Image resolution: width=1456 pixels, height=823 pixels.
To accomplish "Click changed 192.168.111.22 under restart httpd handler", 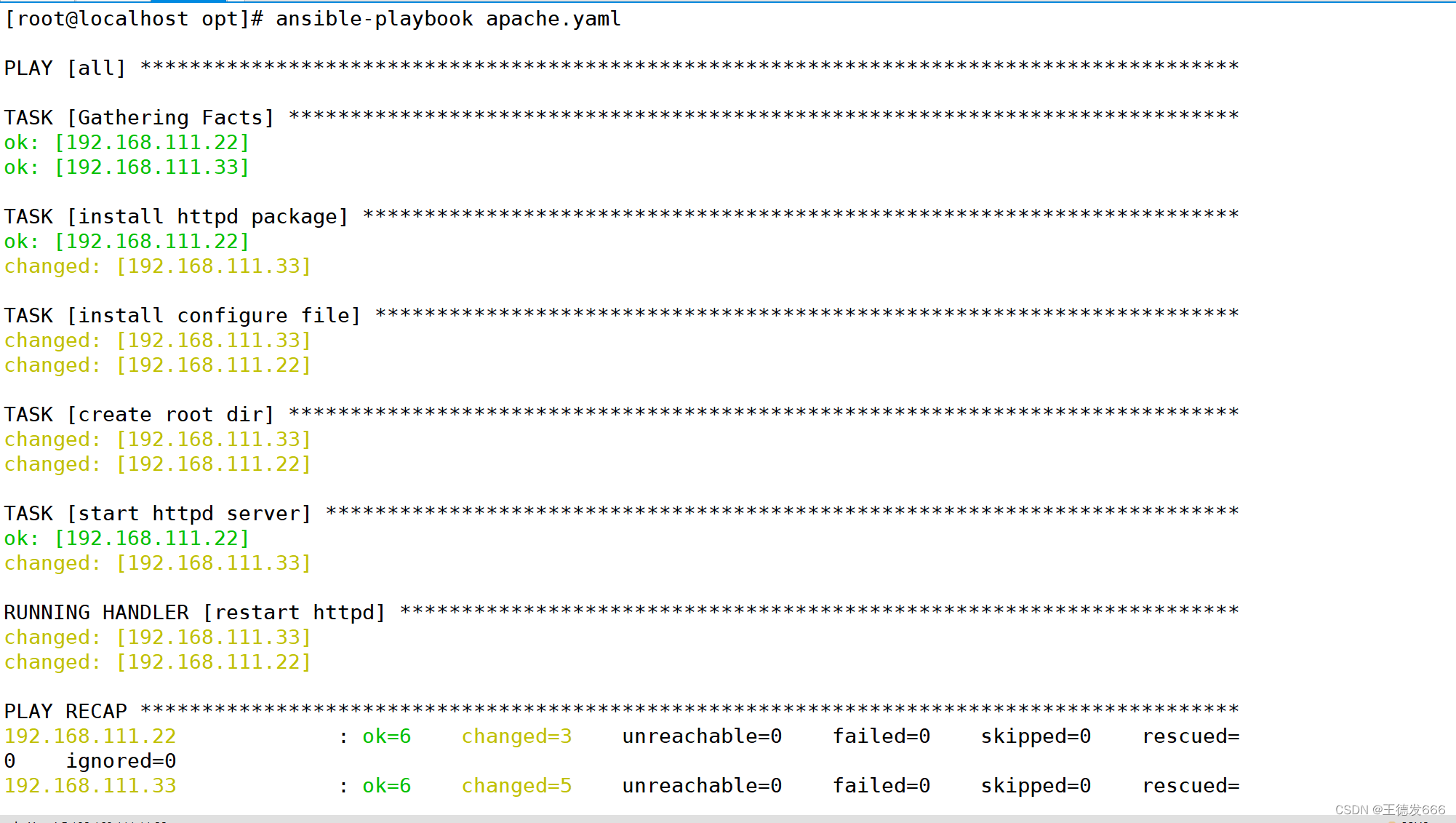I will [x=157, y=662].
